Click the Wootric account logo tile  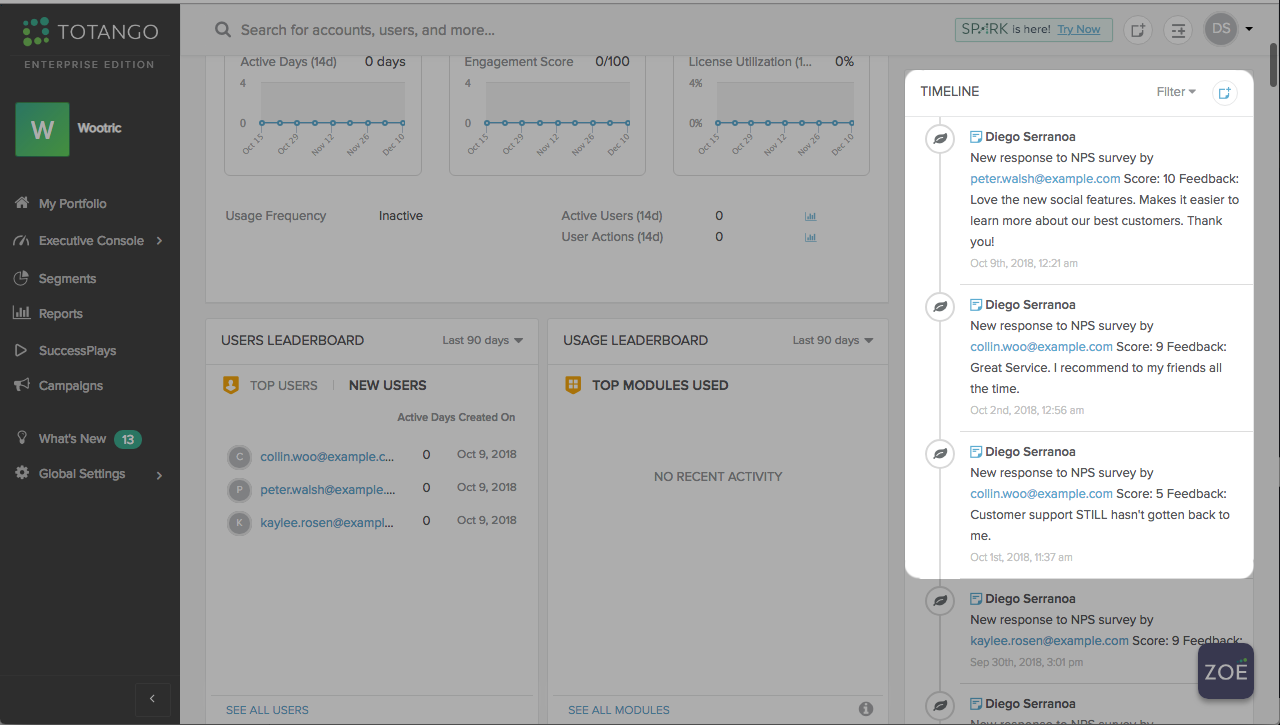[x=42, y=129]
